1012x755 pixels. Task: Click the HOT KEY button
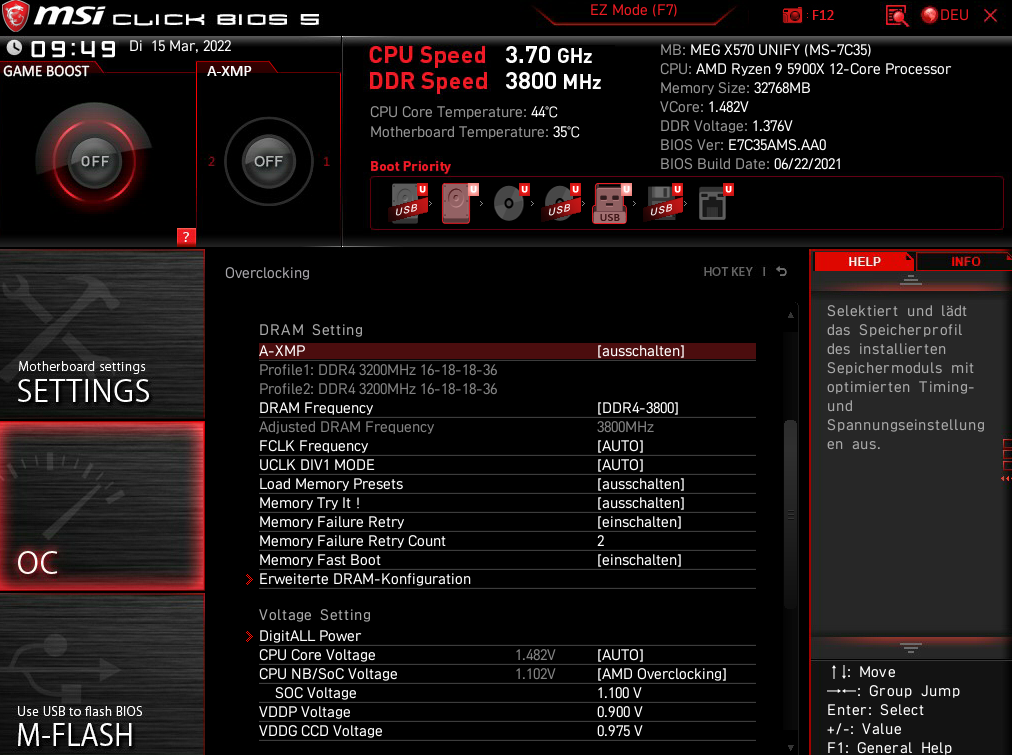(x=728, y=272)
